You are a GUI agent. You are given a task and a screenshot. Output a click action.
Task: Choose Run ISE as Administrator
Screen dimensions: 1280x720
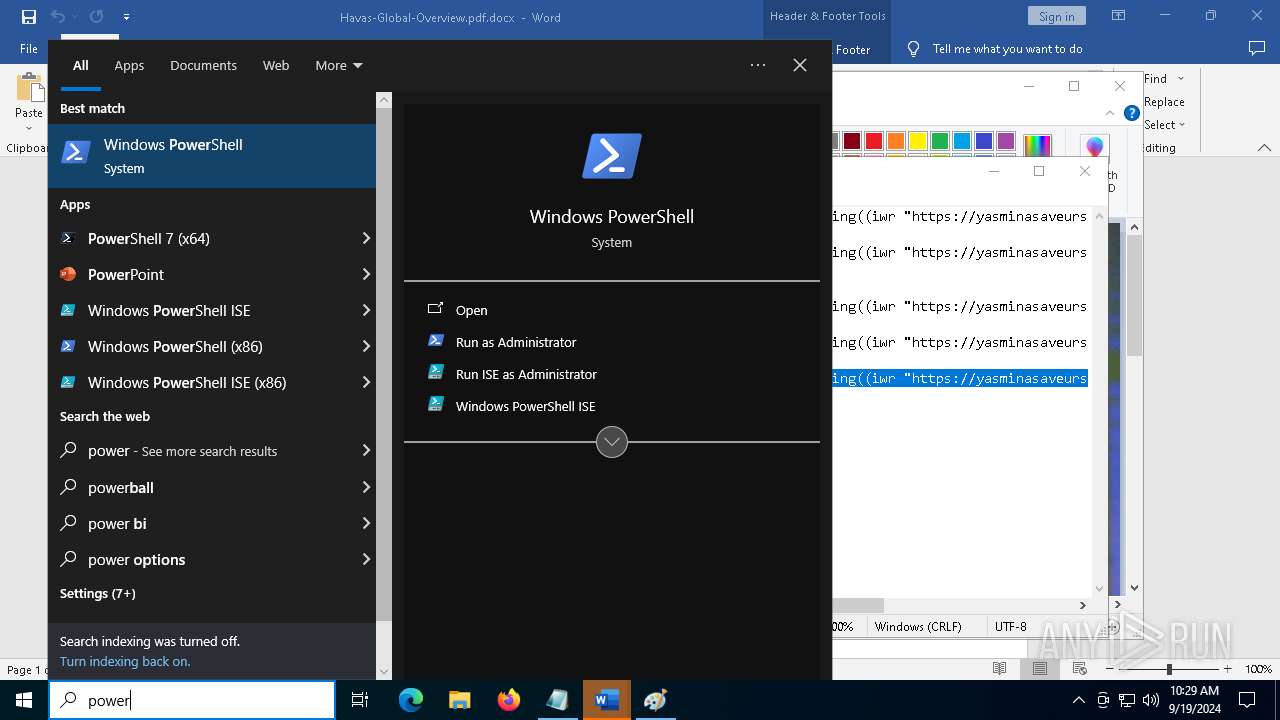tap(526, 374)
